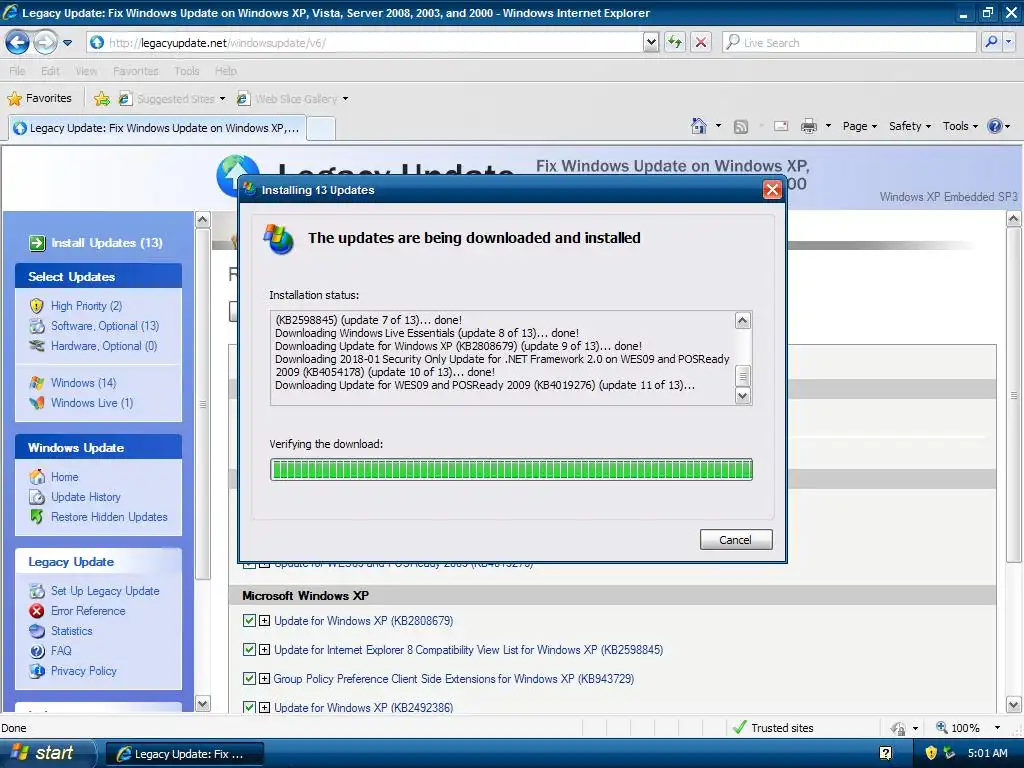Click the Add to Favorites Bar icon
This screenshot has height=768, width=1024.
(101, 99)
